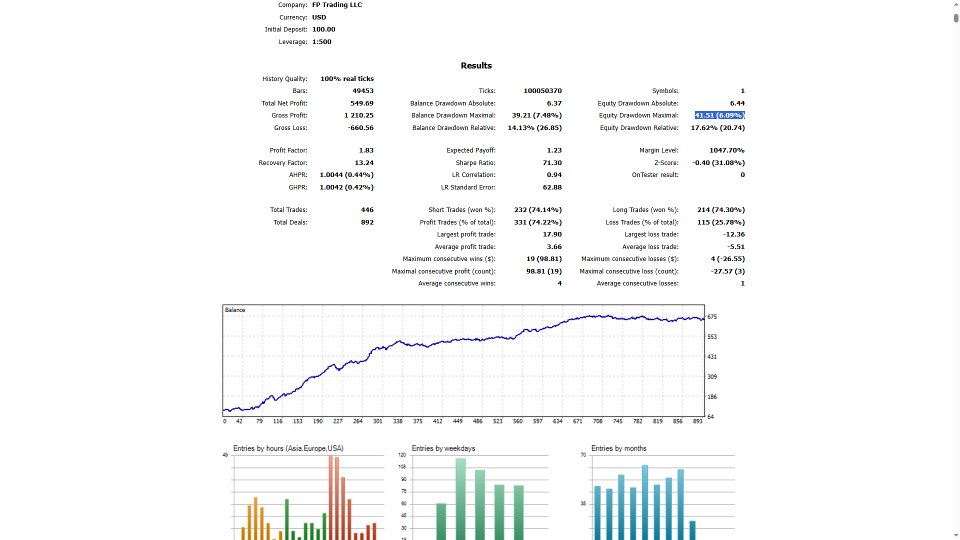Click the Entries by months chart title

tap(619, 449)
